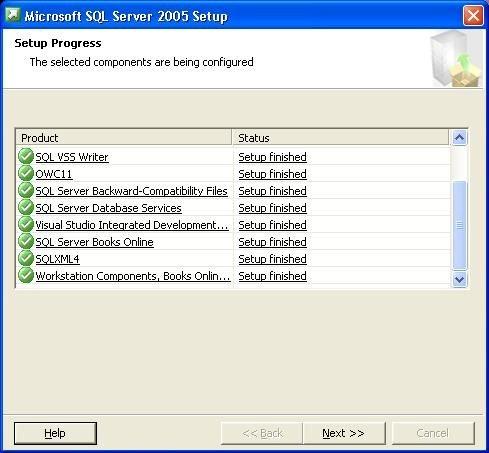The width and height of the screenshot is (489, 453).
Task: Click the Product column header
Action: (124, 138)
